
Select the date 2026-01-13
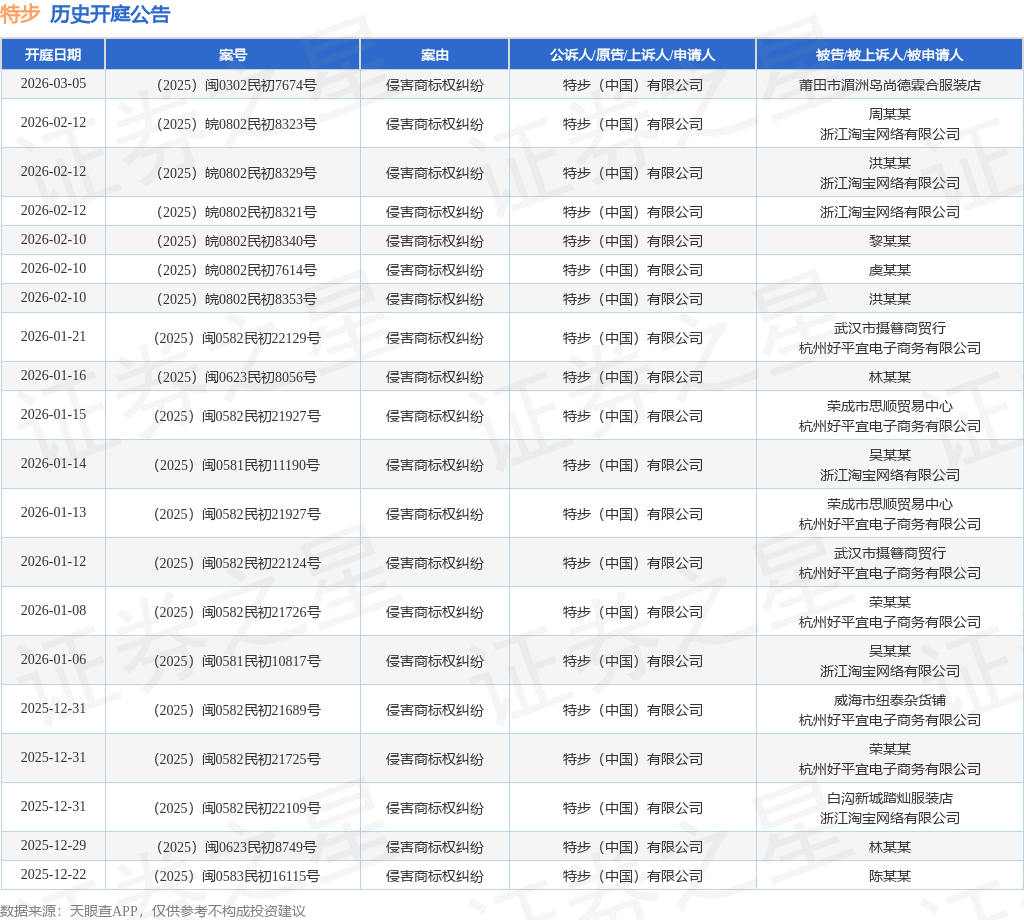(53, 513)
